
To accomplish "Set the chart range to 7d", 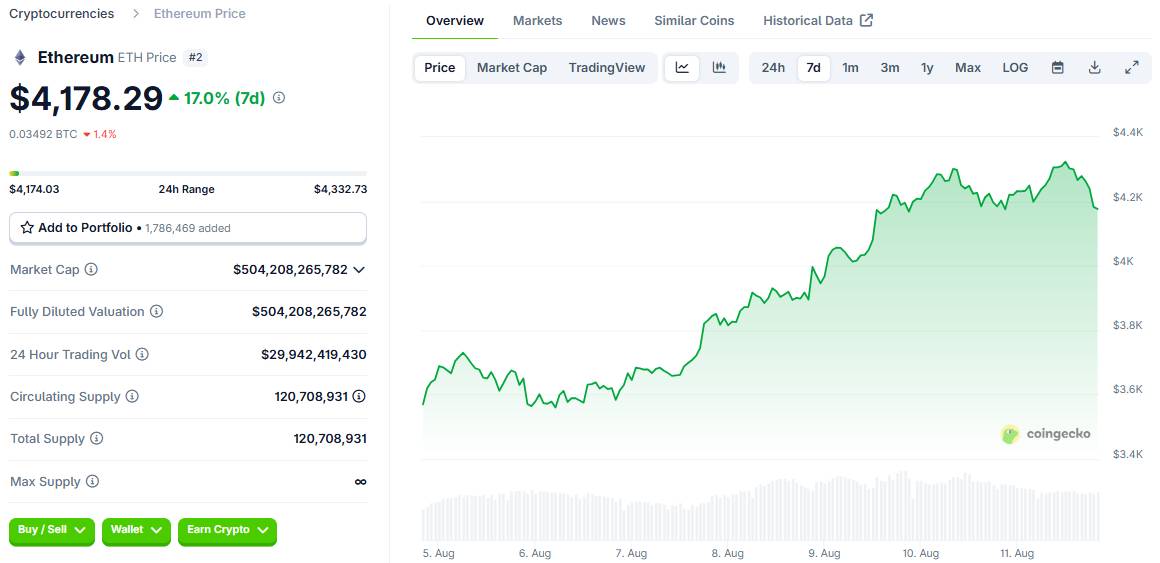I will (814, 68).
